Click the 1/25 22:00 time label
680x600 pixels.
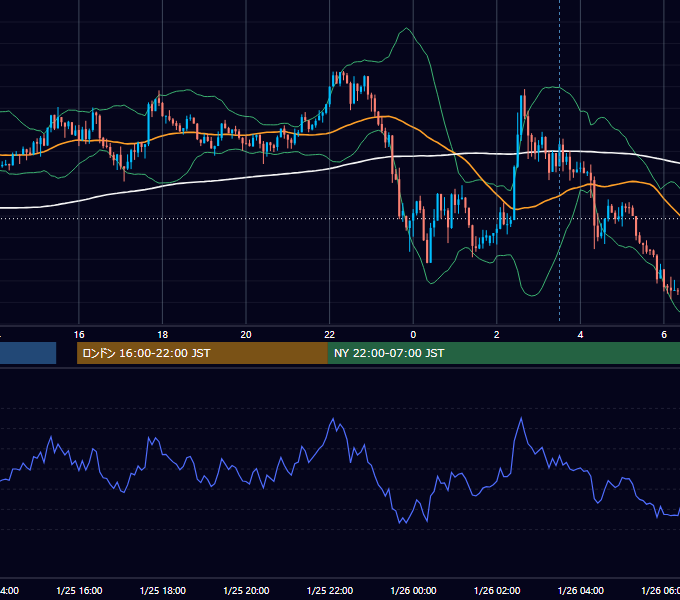[330, 590]
